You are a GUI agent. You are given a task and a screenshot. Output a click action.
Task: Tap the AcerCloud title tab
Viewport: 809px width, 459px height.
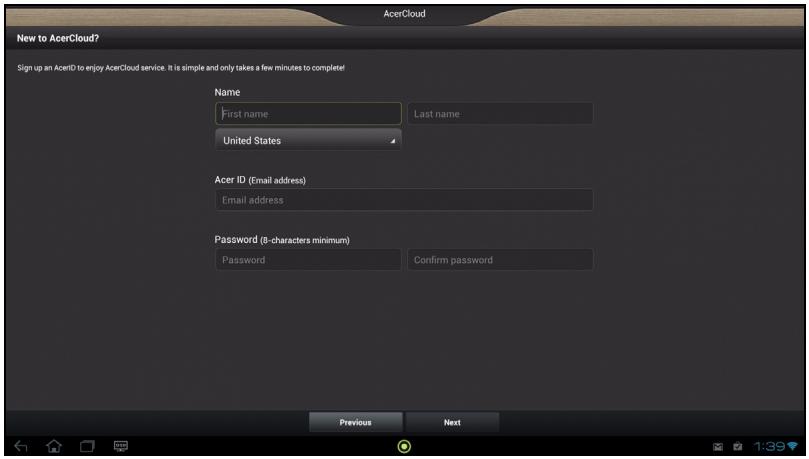pyautogui.click(x=404, y=14)
